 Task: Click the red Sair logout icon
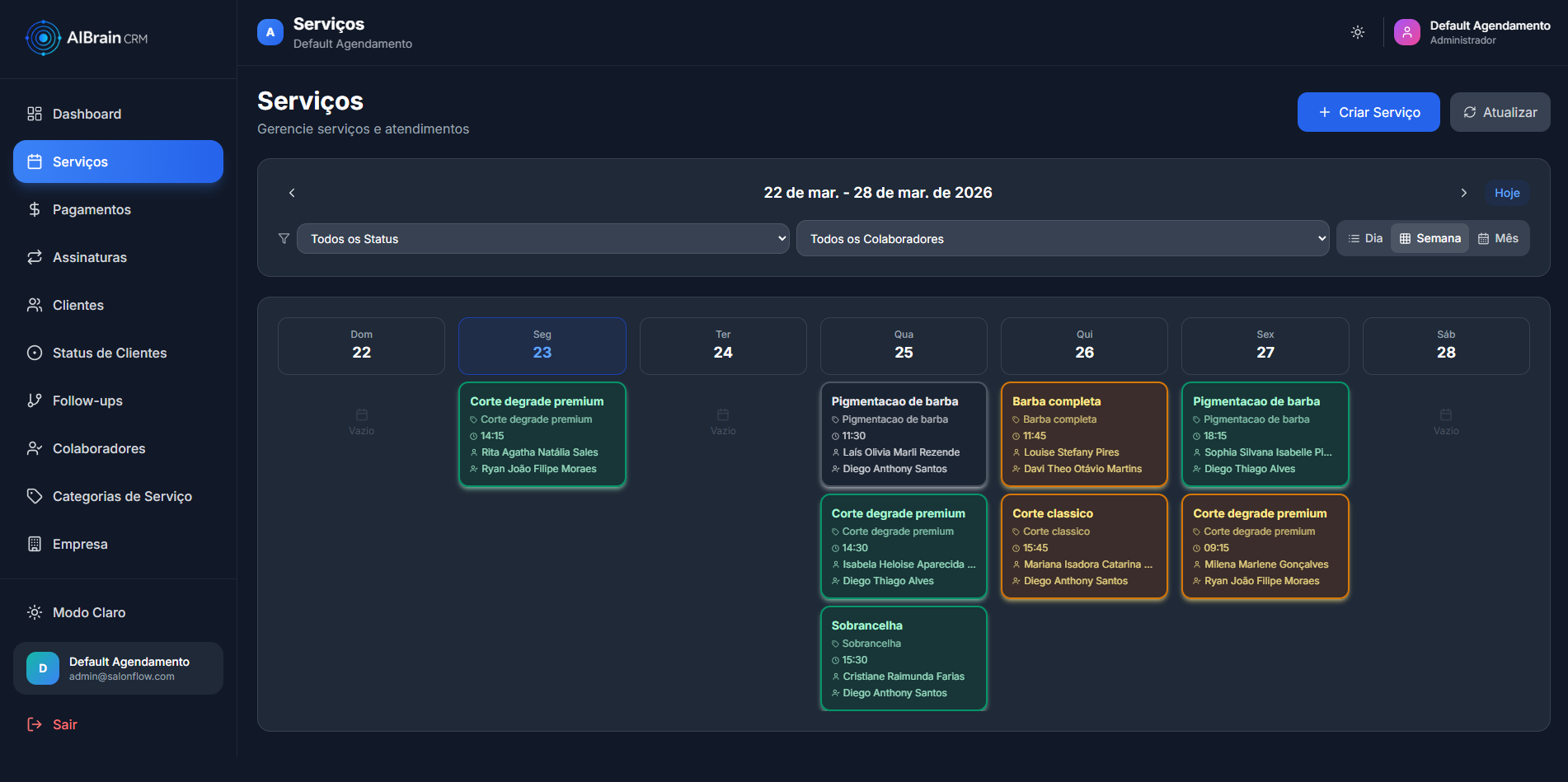point(35,724)
